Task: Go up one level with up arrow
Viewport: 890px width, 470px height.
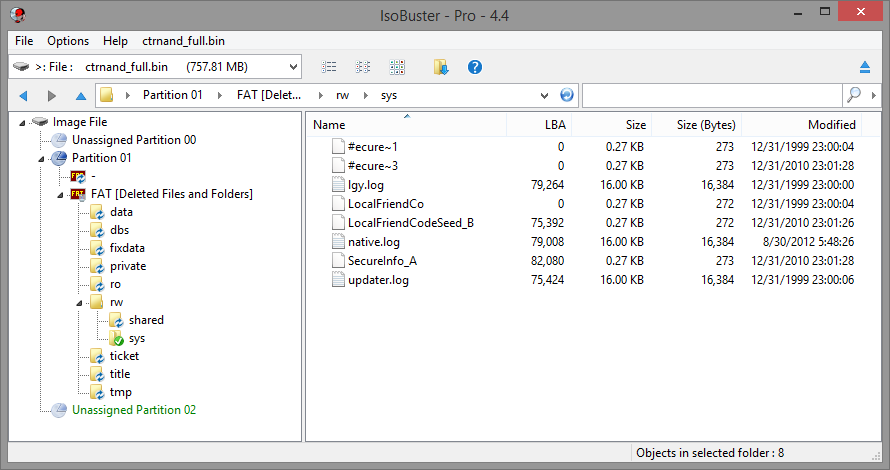Action: pyautogui.click(x=81, y=96)
